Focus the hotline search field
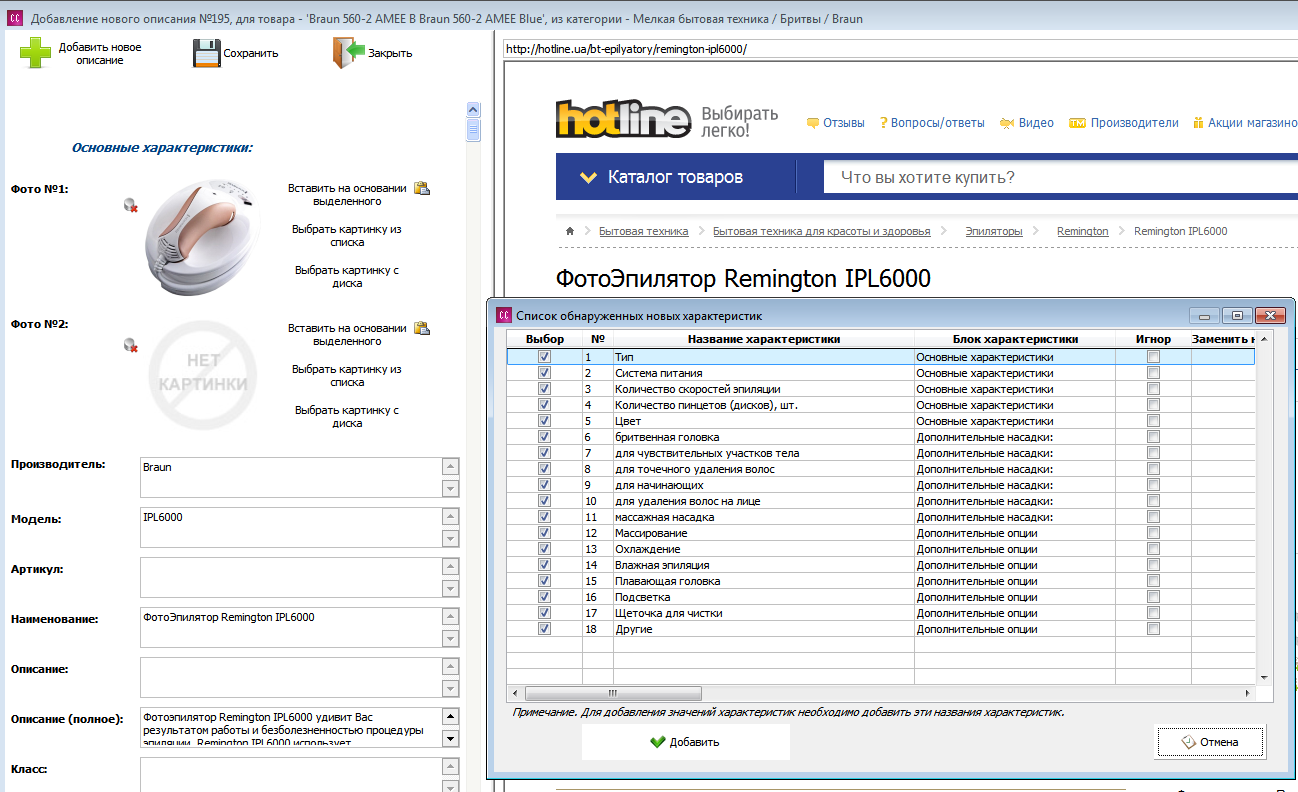 point(1060,178)
